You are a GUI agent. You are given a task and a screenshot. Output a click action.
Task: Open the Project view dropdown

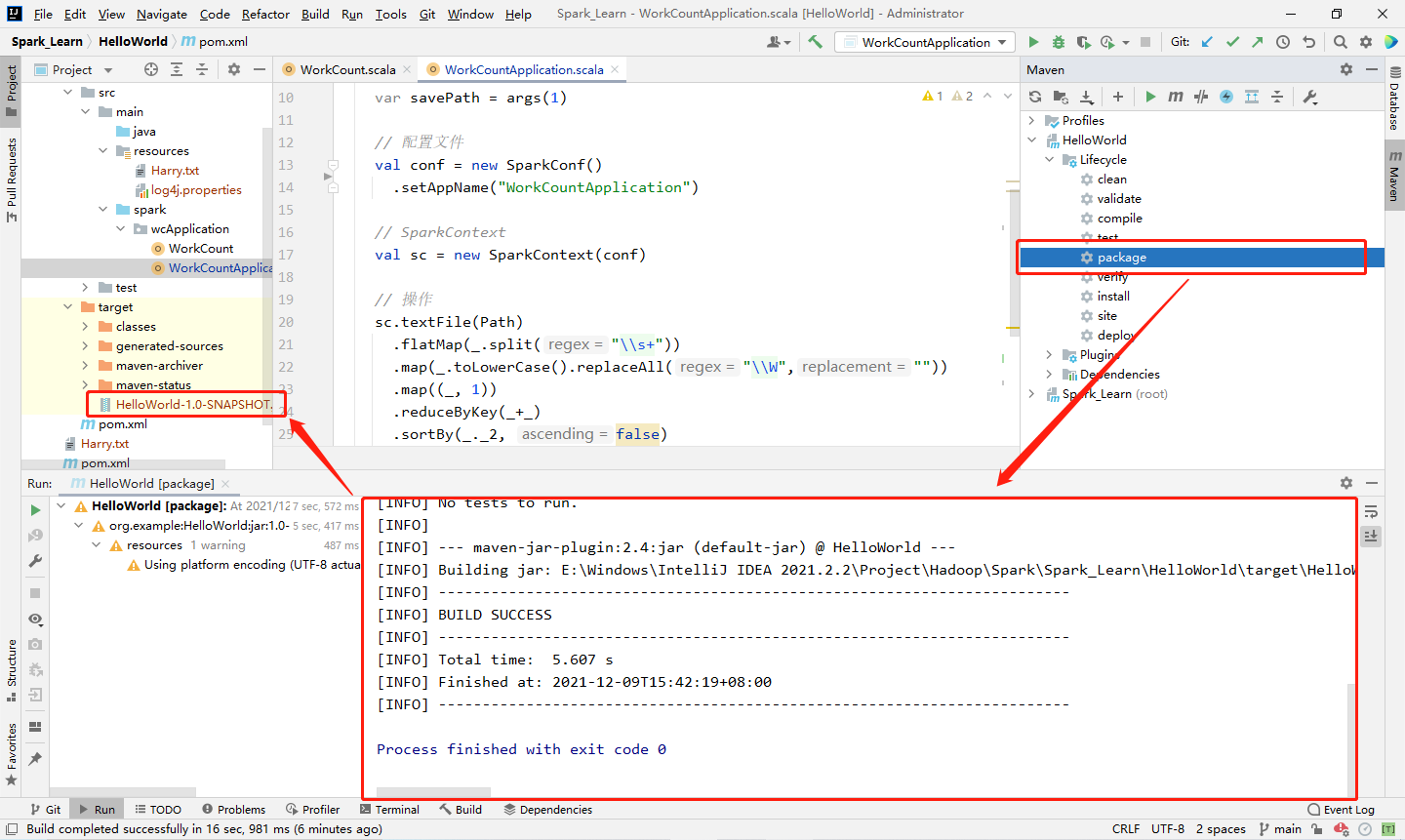(74, 69)
